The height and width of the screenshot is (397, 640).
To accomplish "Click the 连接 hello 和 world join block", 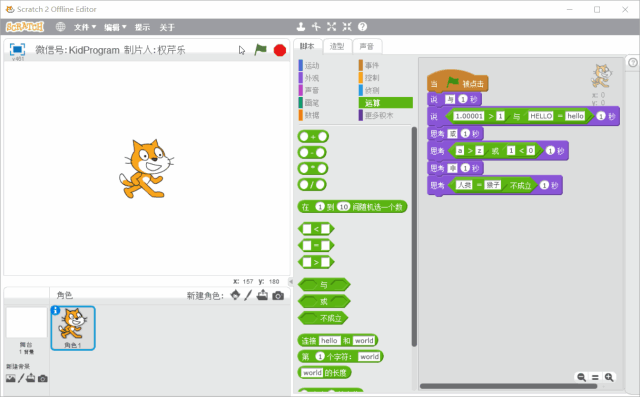I will click(x=338, y=340).
